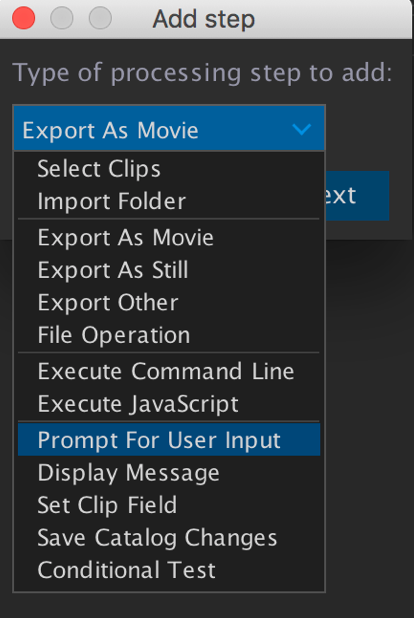414x618 pixels.
Task: Close the Add step window with the red button
Action: (24, 18)
